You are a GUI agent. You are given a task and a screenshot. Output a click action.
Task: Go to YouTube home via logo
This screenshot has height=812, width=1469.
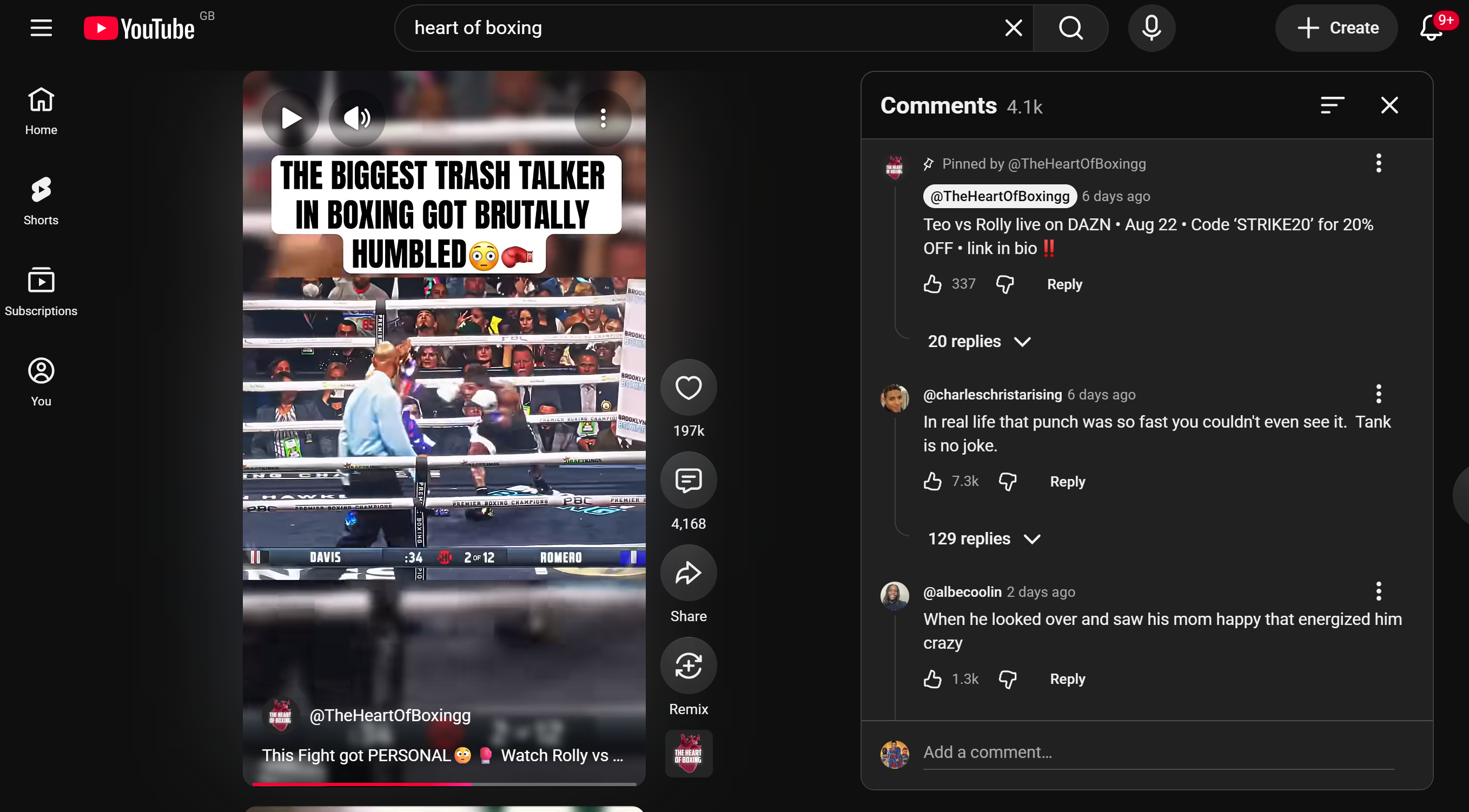140,28
